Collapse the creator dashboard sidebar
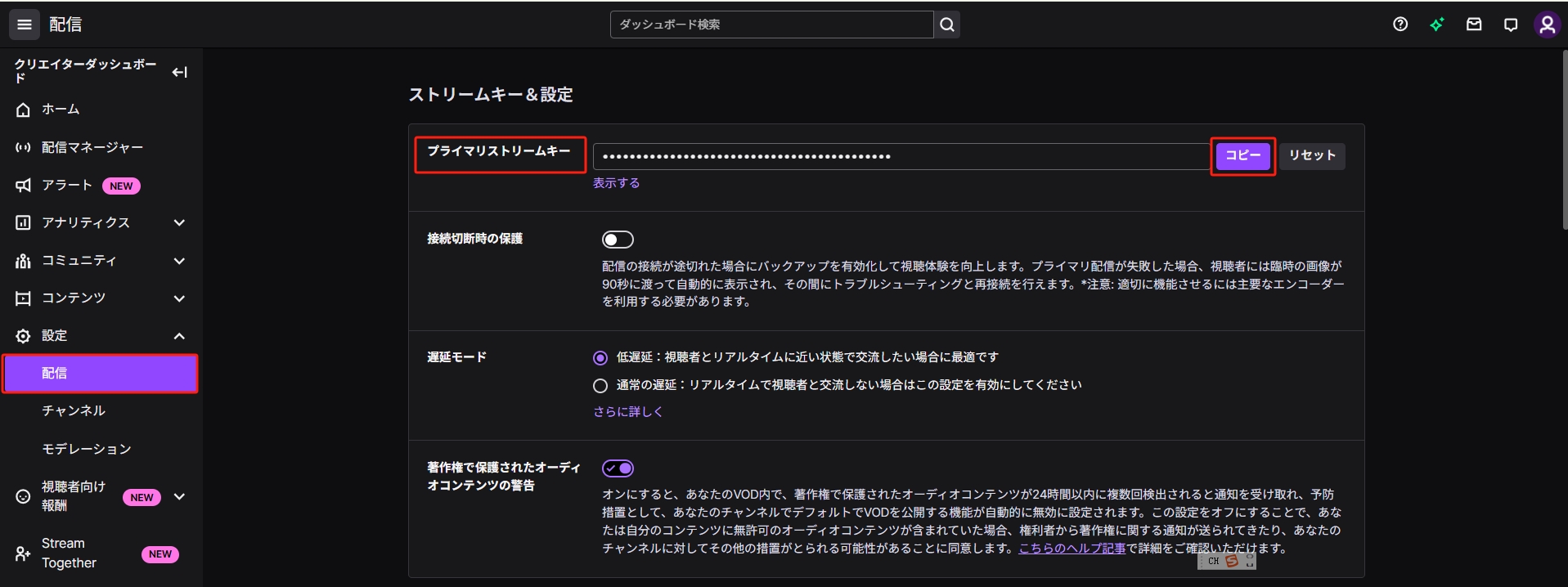This screenshot has height=587, width=1568. coord(180,72)
